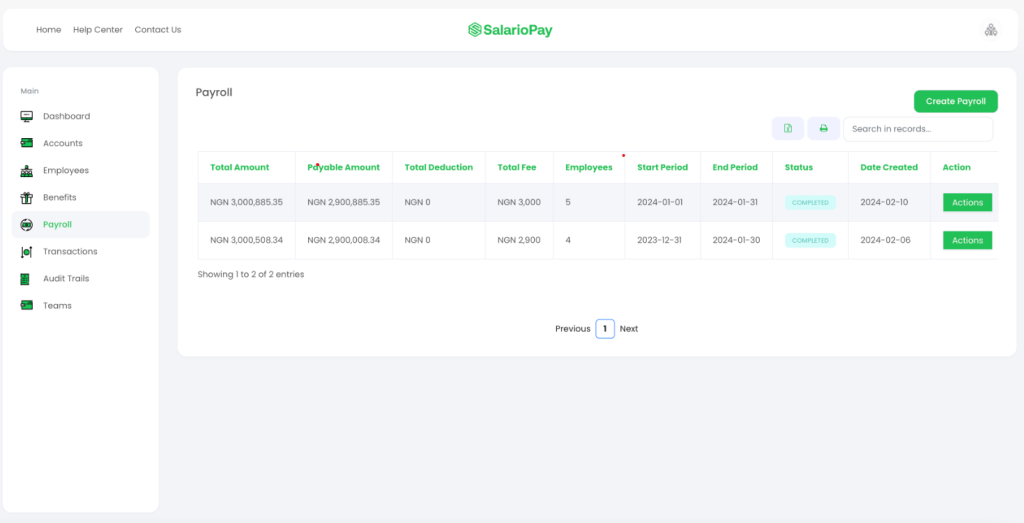This screenshot has height=523, width=1024.
Task: Open Actions dropdown for 2024-02-06 payroll
Action: 967,240
